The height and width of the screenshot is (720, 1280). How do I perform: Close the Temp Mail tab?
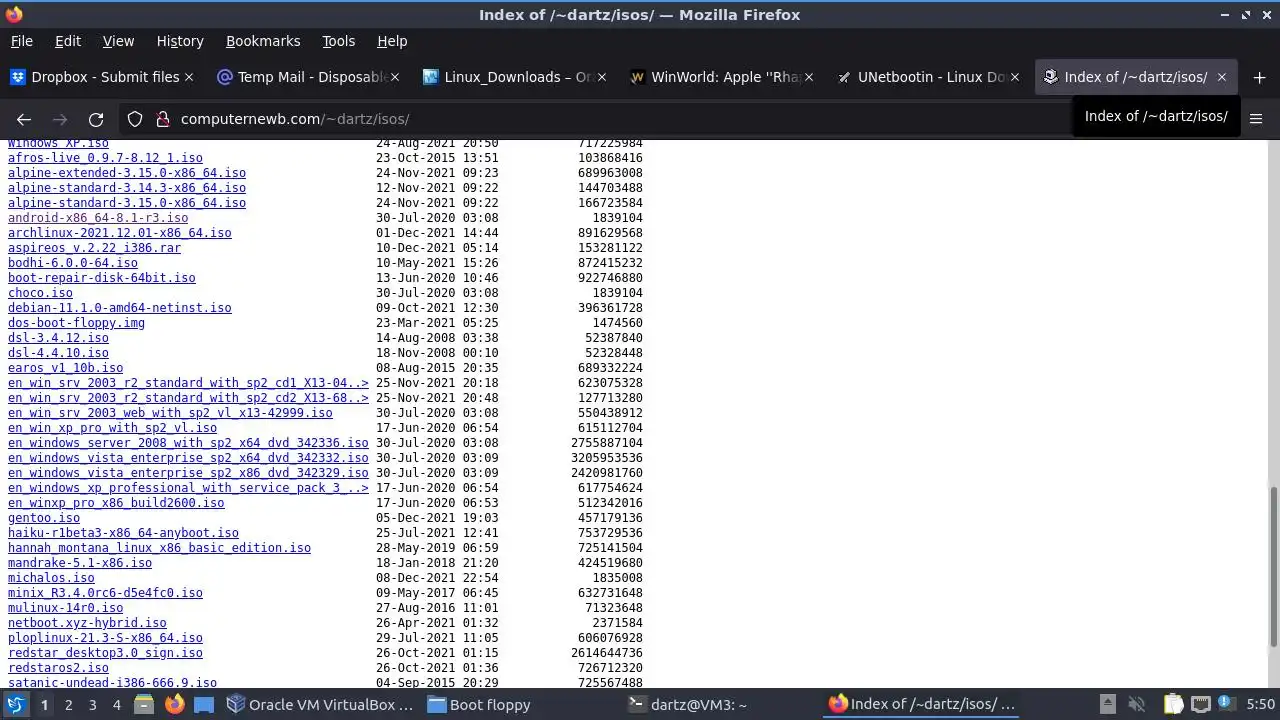tap(395, 77)
